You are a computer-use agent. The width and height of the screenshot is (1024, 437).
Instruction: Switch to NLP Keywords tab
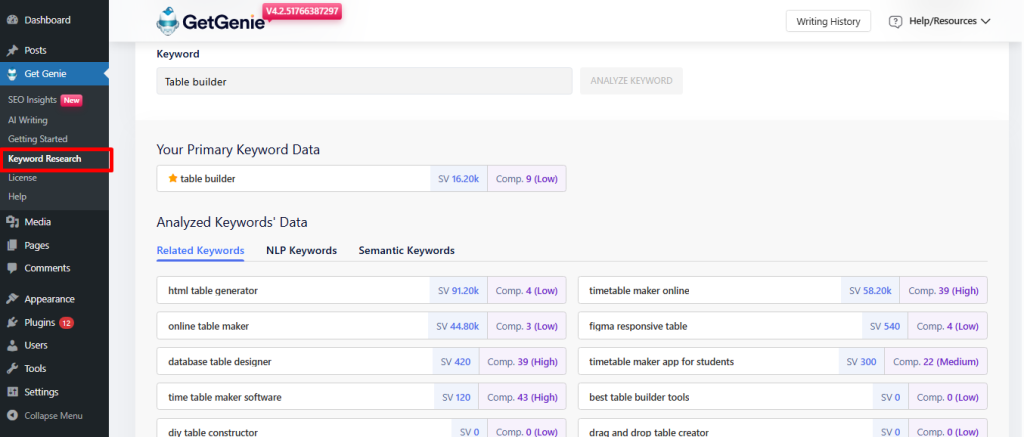302,250
